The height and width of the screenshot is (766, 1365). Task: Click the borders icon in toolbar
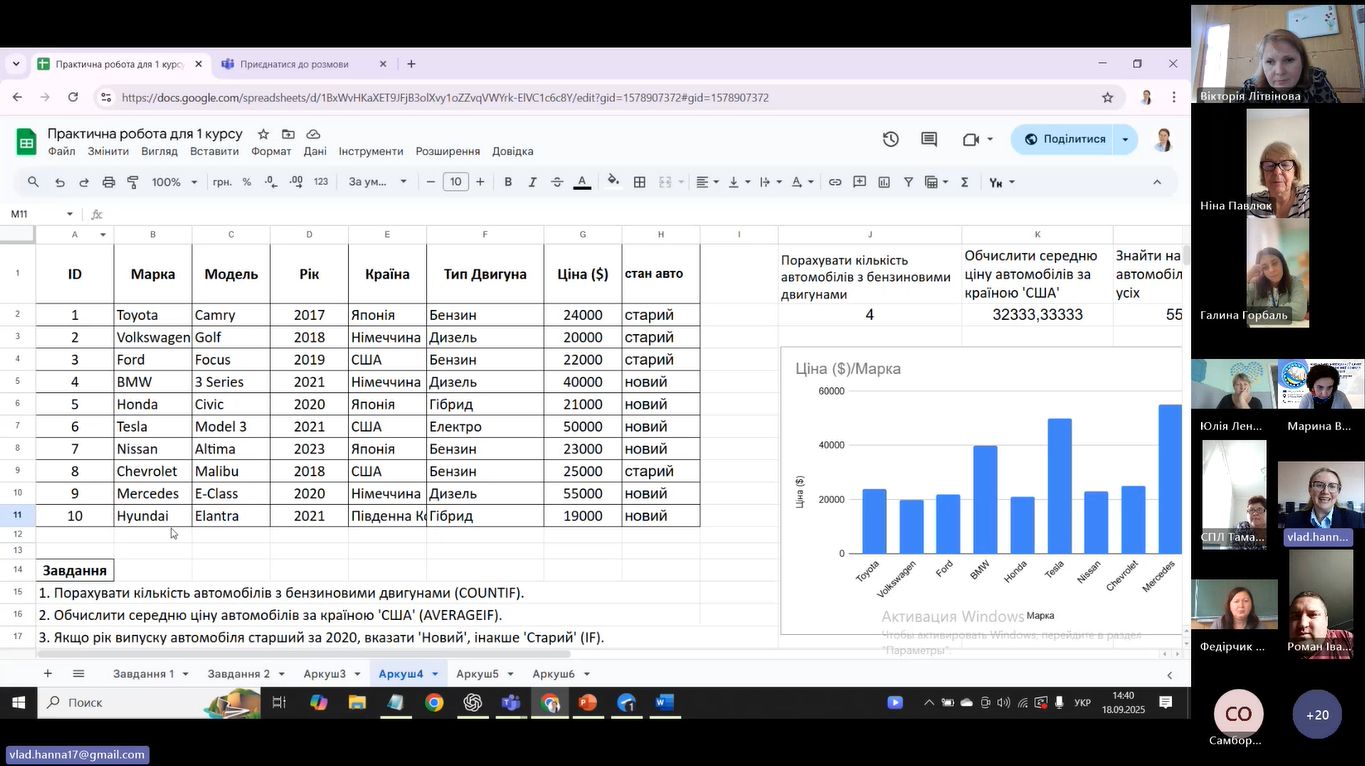click(x=640, y=182)
